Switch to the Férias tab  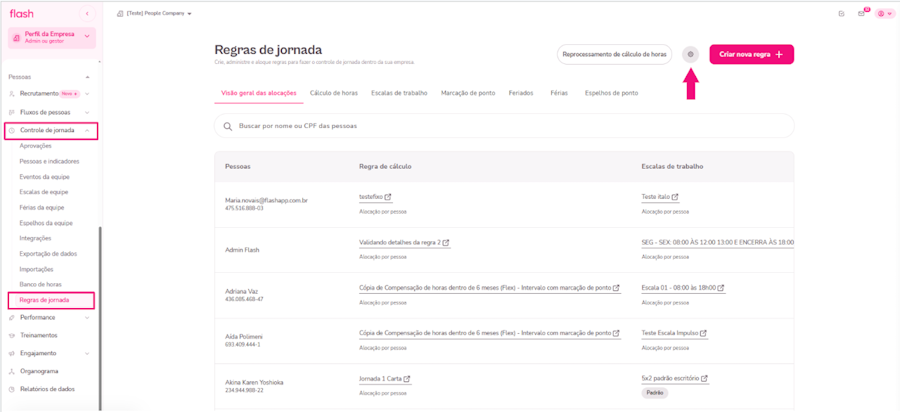tap(559, 93)
